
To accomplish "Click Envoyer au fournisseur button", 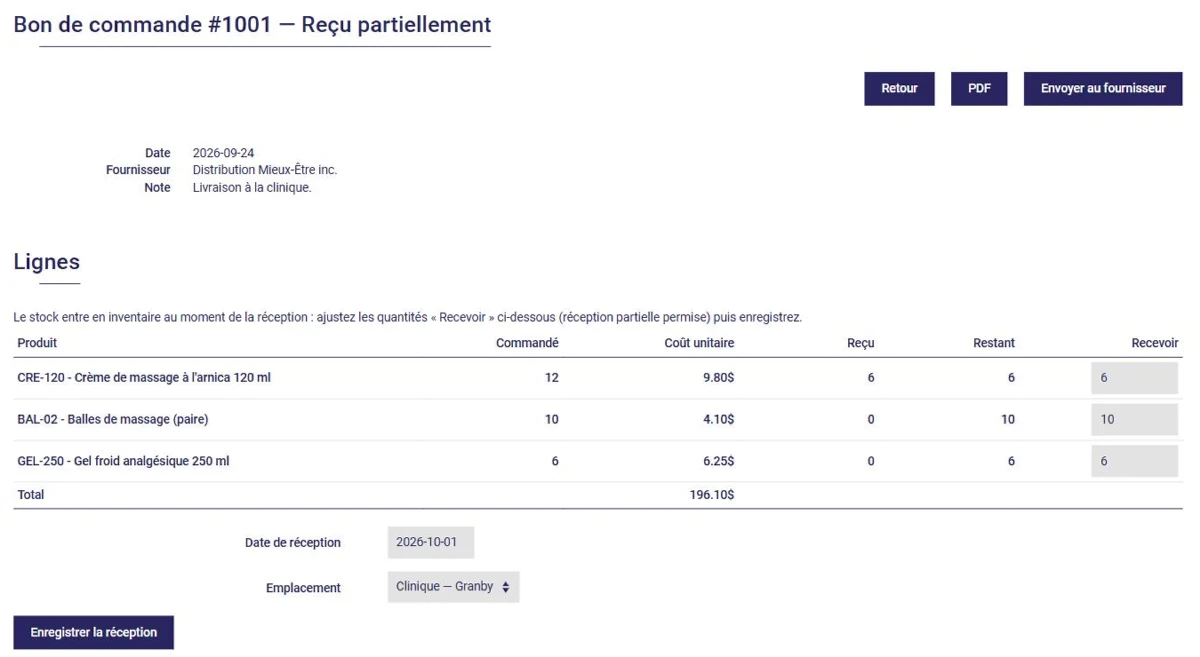I will click(x=1103, y=88).
